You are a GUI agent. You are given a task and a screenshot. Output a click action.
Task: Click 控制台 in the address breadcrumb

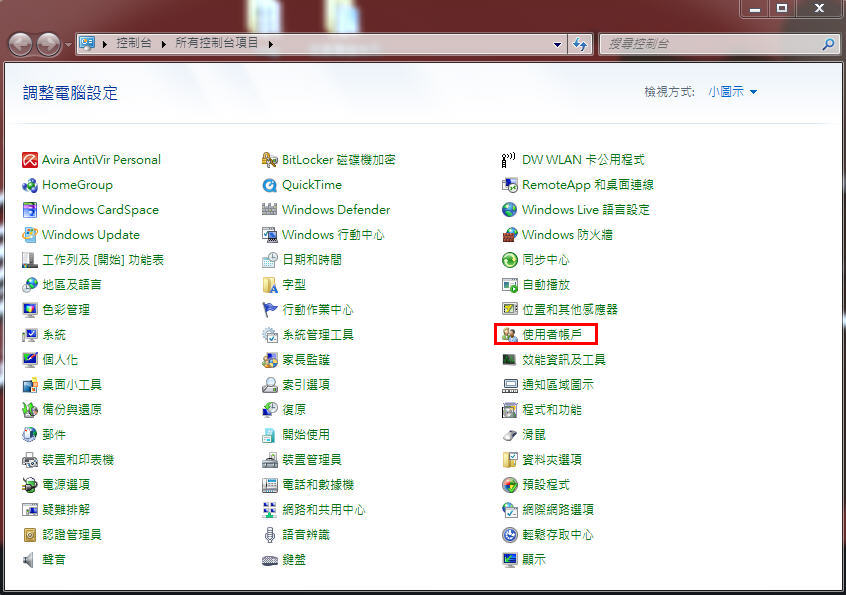pos(136,44)
